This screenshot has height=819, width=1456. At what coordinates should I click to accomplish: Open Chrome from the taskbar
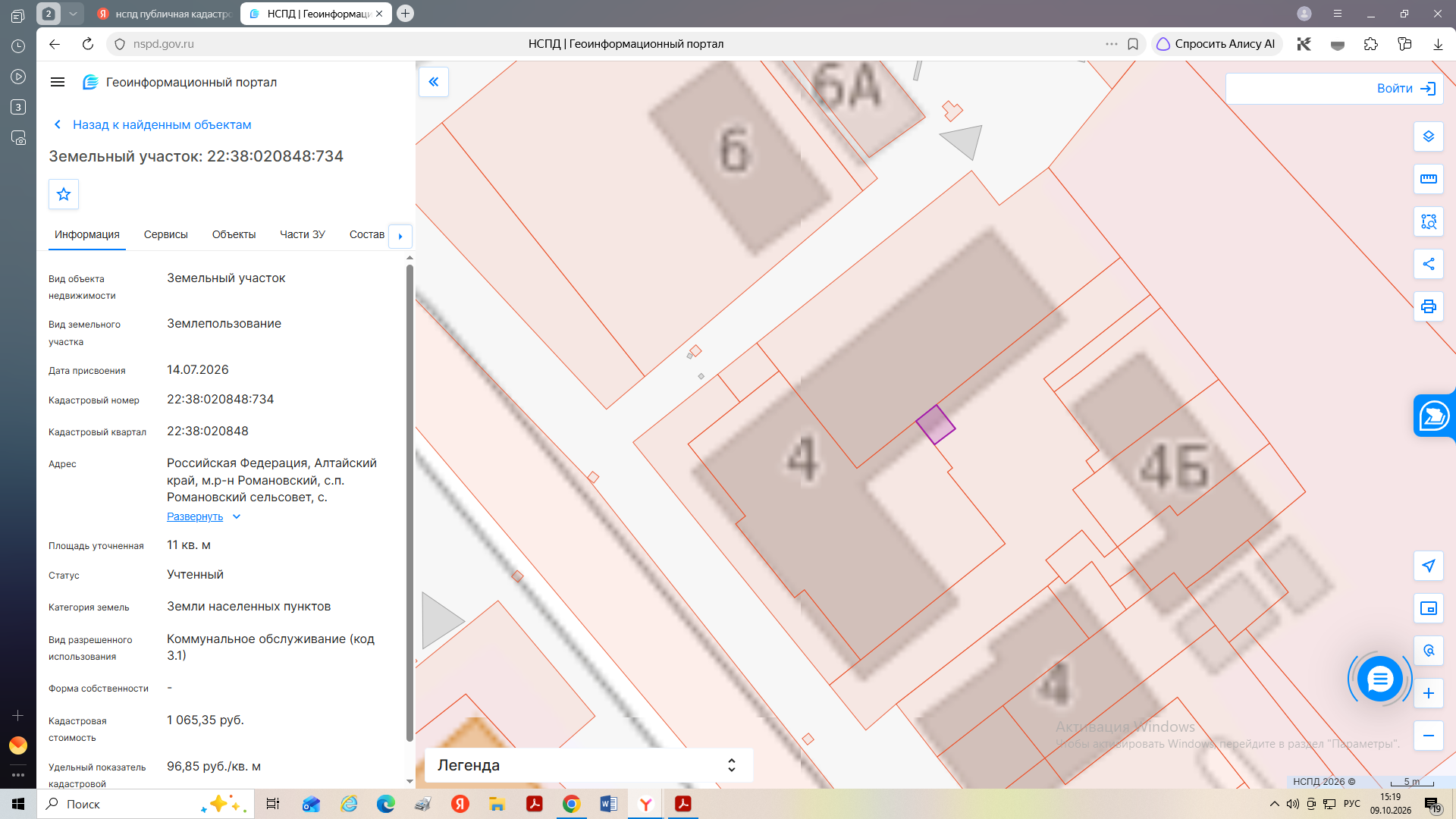point(572,804)
